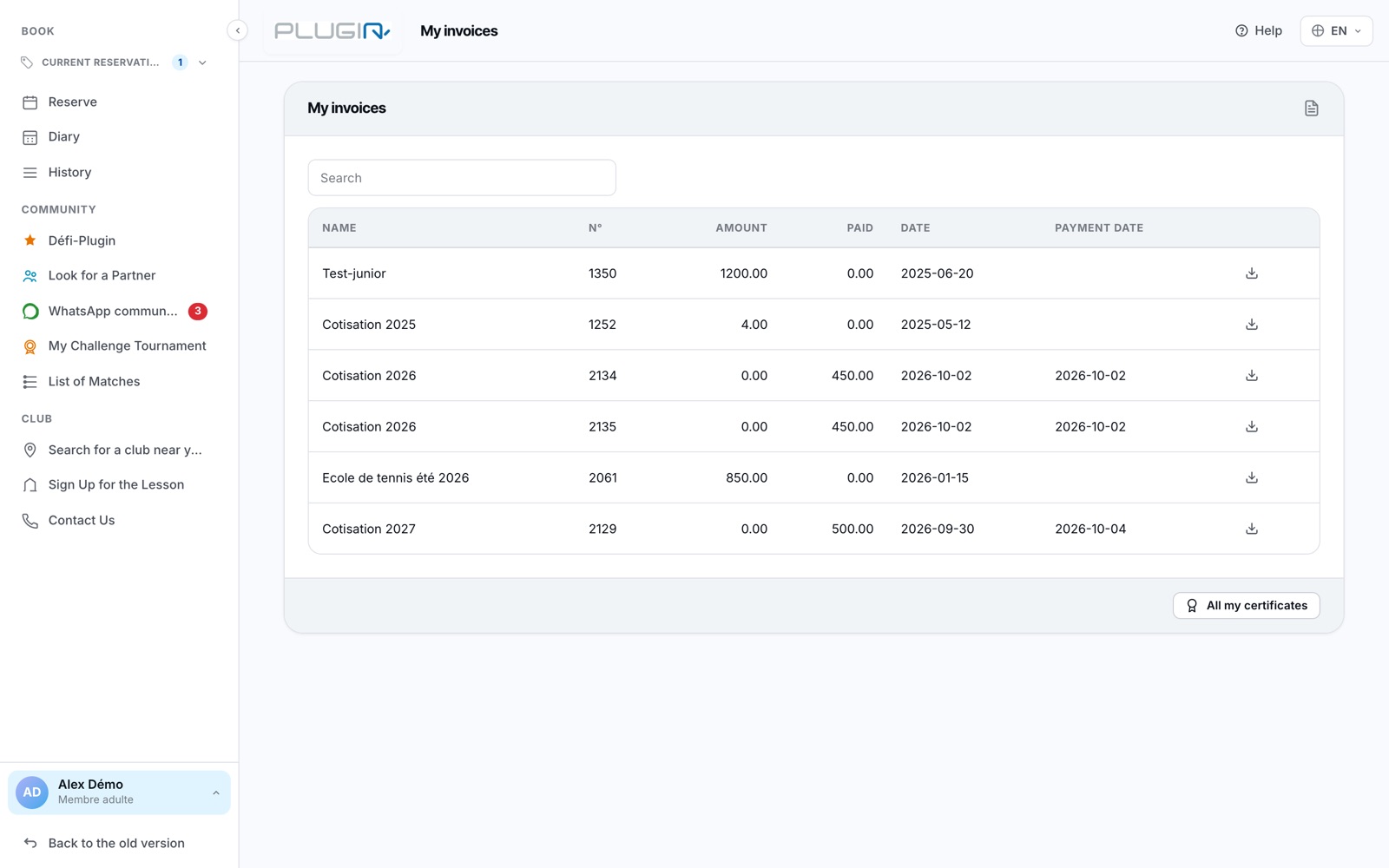This screenshot has width=1389, height=868.
Task: Open History
Action: 69,173
